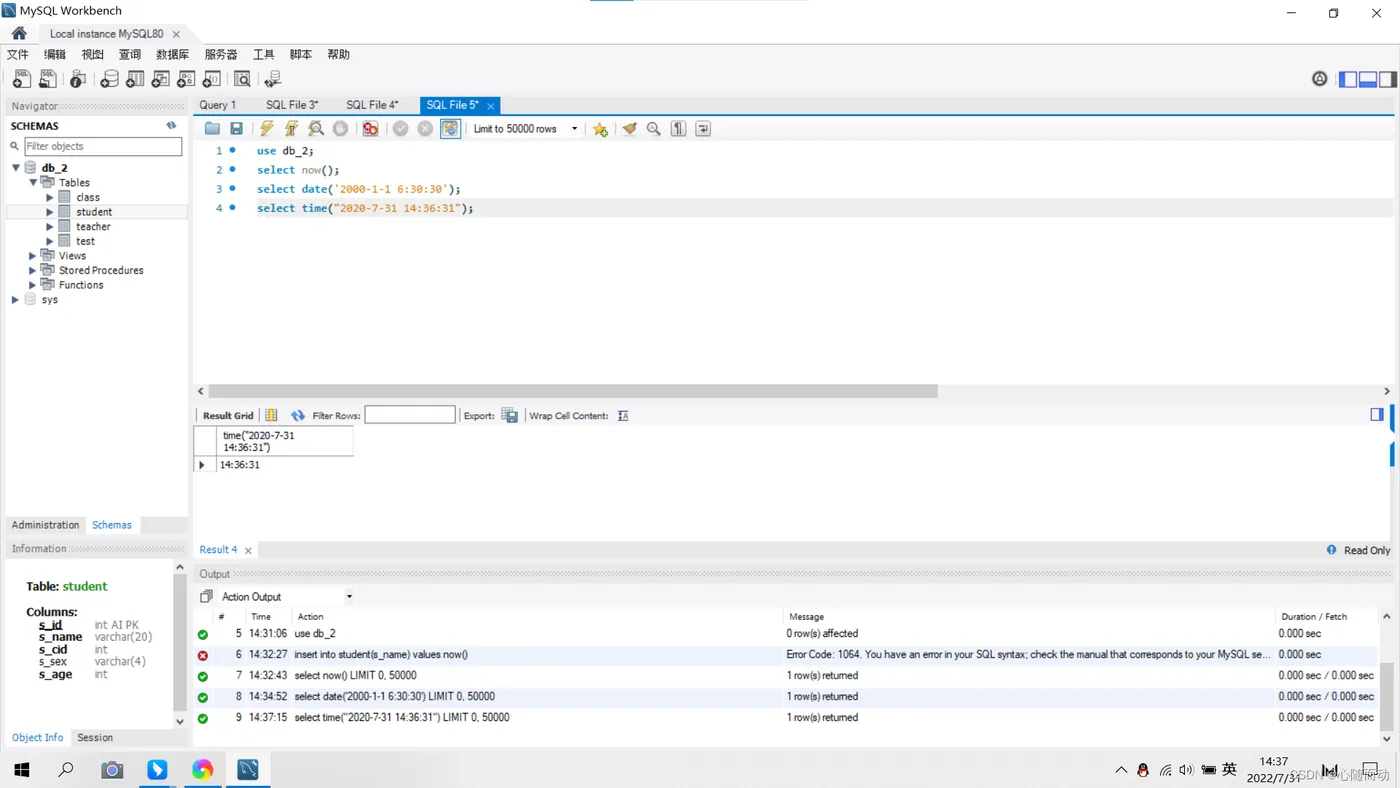Export recordset to an external file

[509, 416]
